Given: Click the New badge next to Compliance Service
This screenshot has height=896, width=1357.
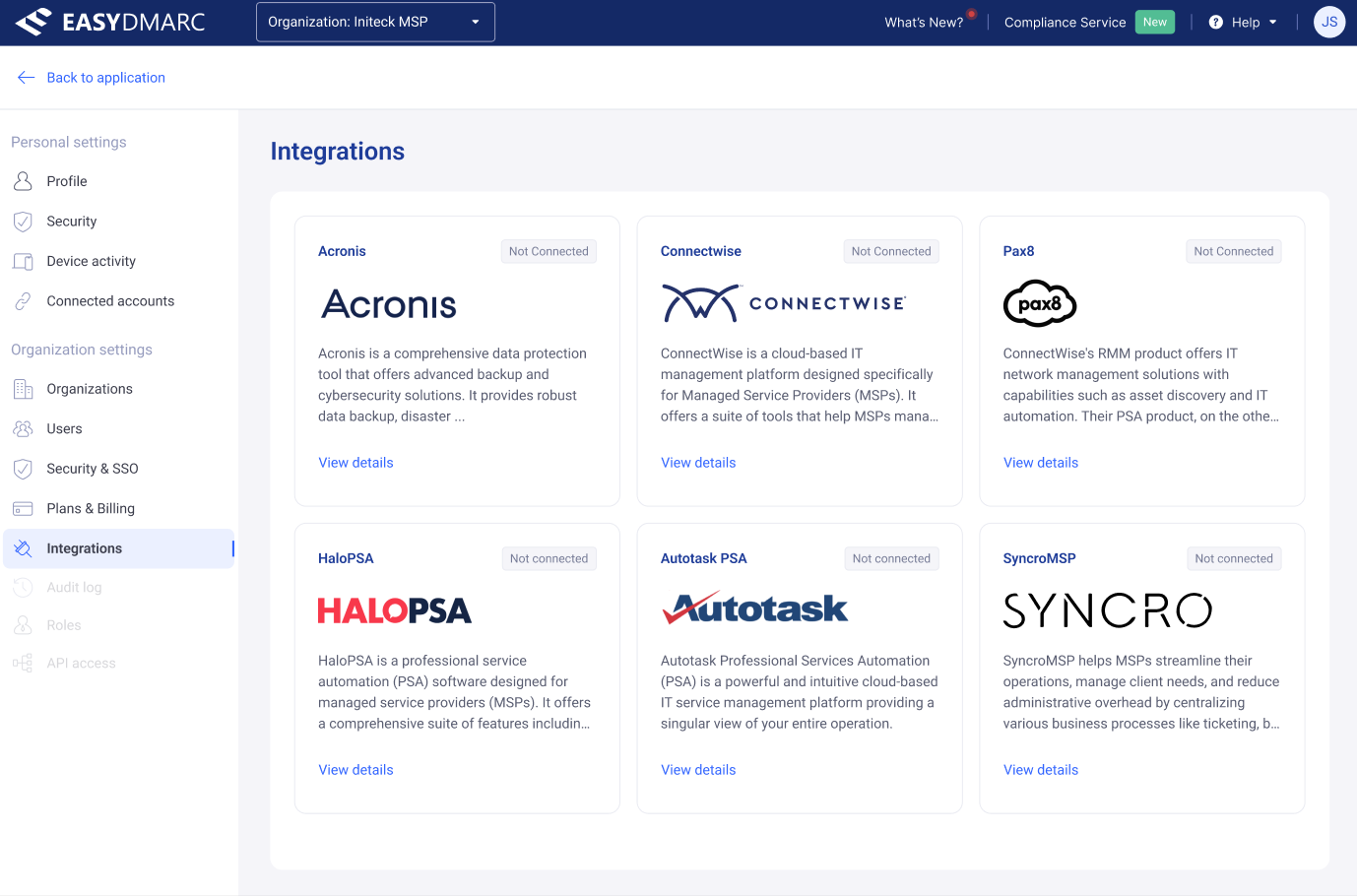Looking at the screenshot, I should tap(1155, 22).
